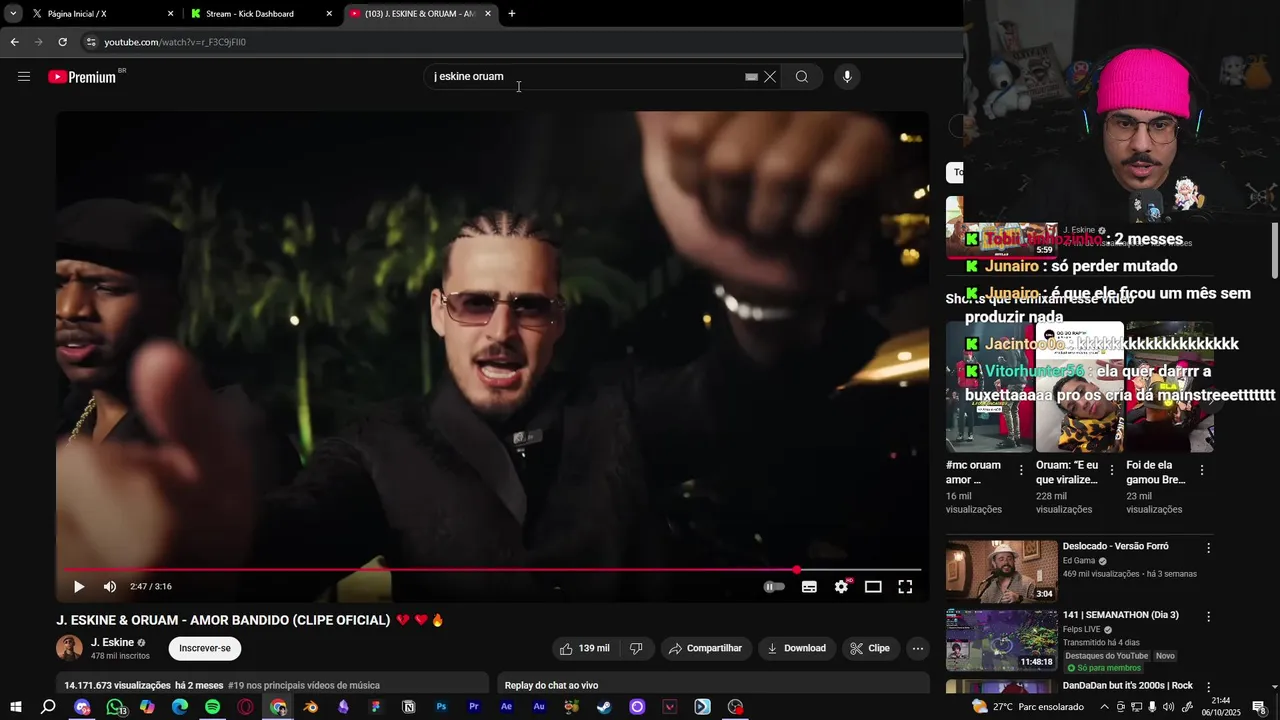This screenshot has height=720, width=1280.
Task: Click the #19 nos principais vídeos de música text
Action: click(x=304, y=685)
